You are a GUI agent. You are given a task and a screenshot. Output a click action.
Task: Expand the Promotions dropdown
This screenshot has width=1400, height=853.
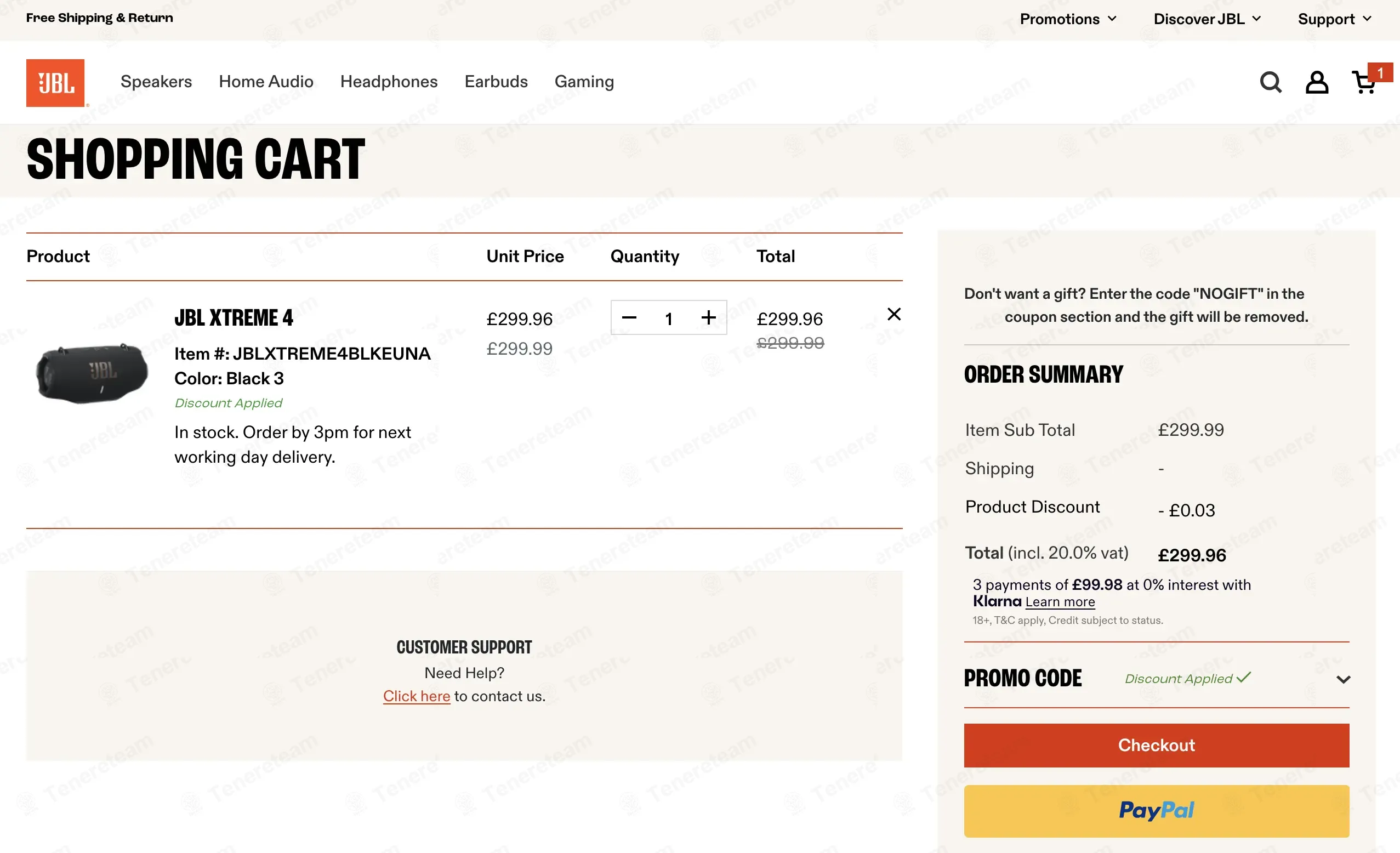pyautogui.click(x=1068, y=19)
